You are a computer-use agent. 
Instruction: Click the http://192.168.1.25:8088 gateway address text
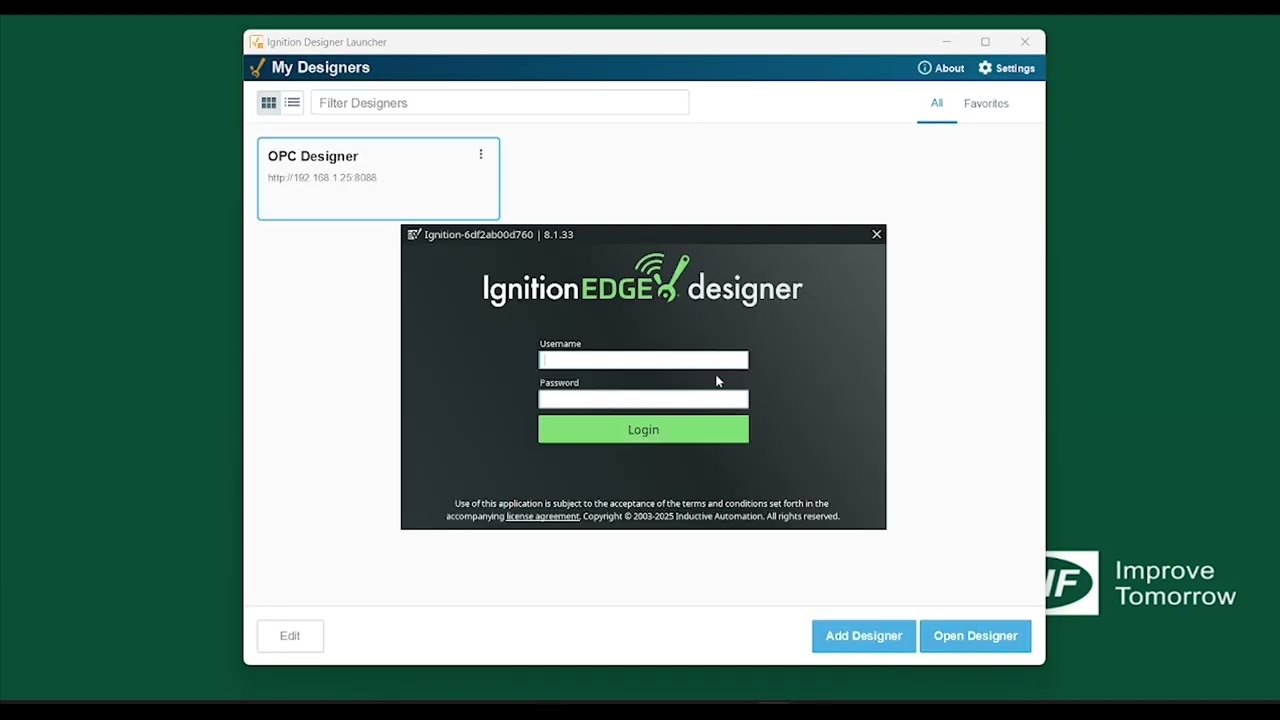coord(322,178)
